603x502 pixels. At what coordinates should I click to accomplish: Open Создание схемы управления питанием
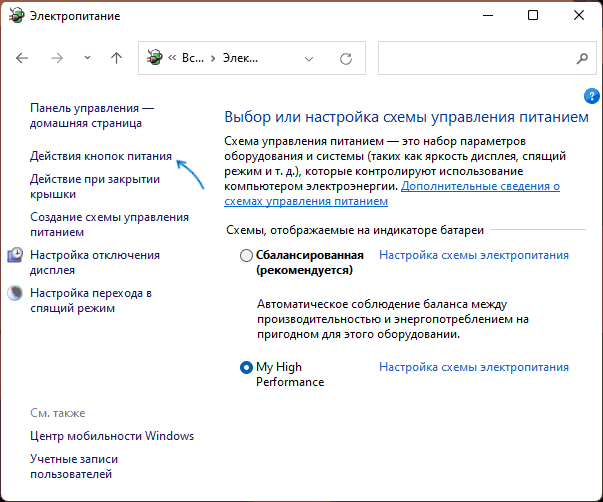110,225
